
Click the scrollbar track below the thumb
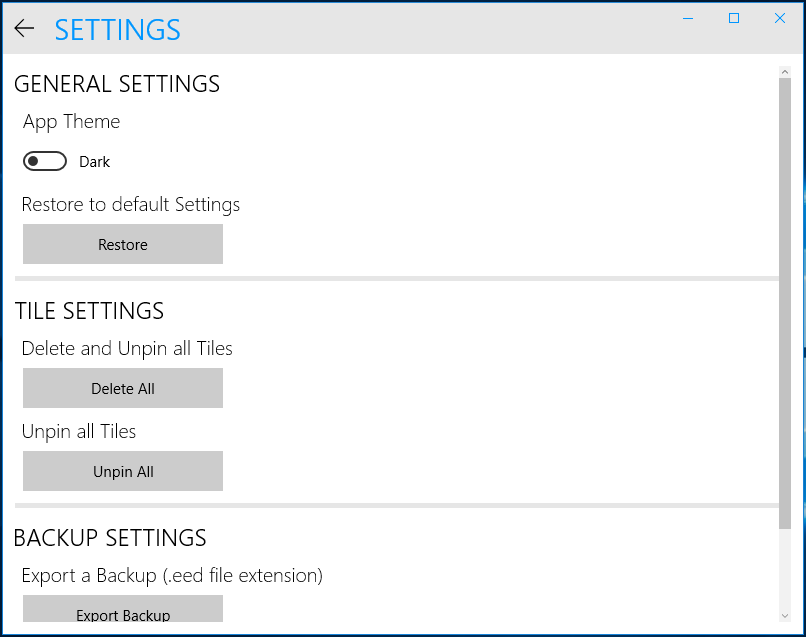click(784, 569)
